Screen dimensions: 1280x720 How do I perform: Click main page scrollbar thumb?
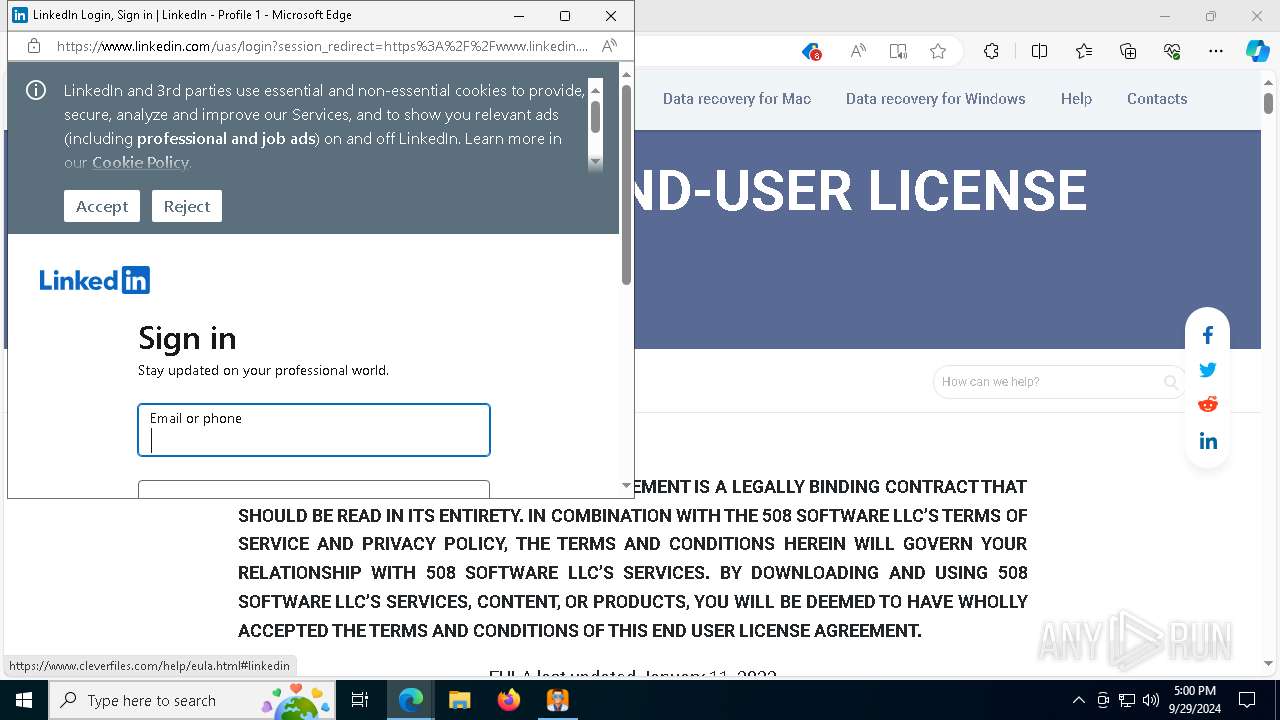click(x=1268, y=102)
